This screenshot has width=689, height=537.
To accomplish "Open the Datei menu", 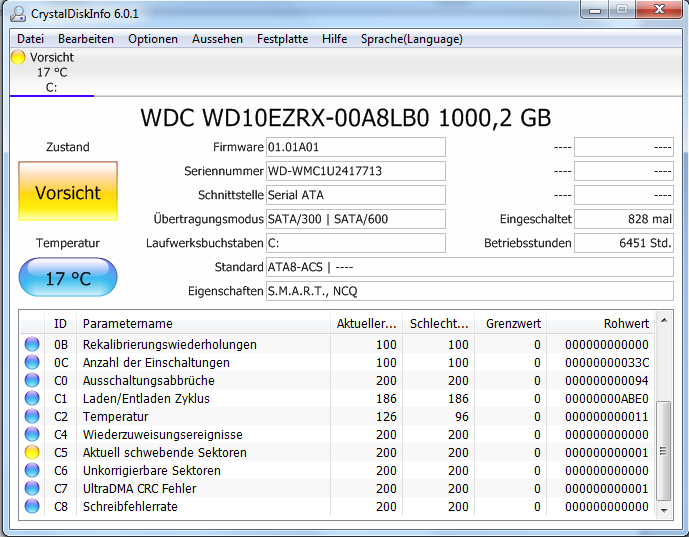I will click(x=30, y=39).
